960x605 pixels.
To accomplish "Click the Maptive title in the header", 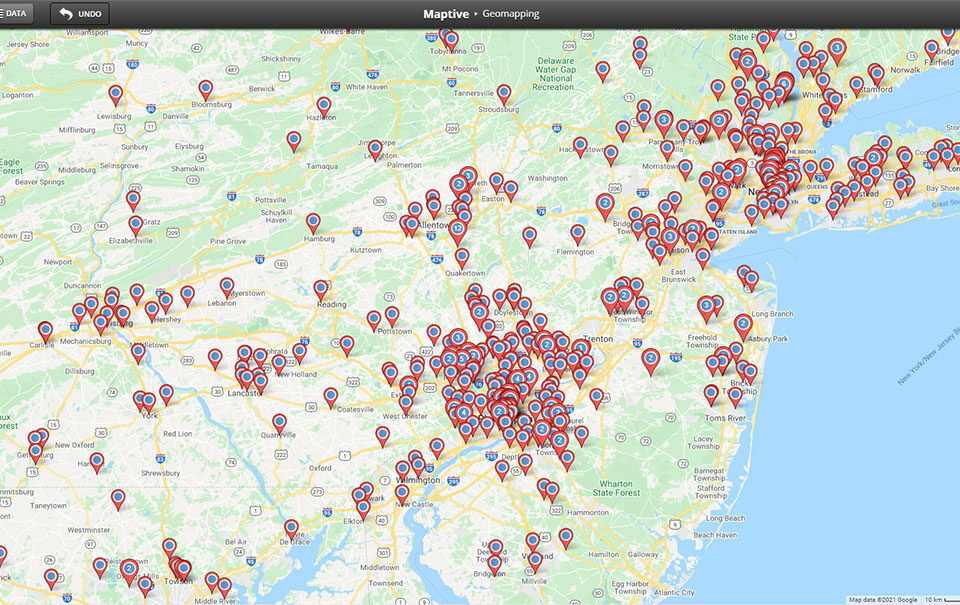I will tap(446, 14).
